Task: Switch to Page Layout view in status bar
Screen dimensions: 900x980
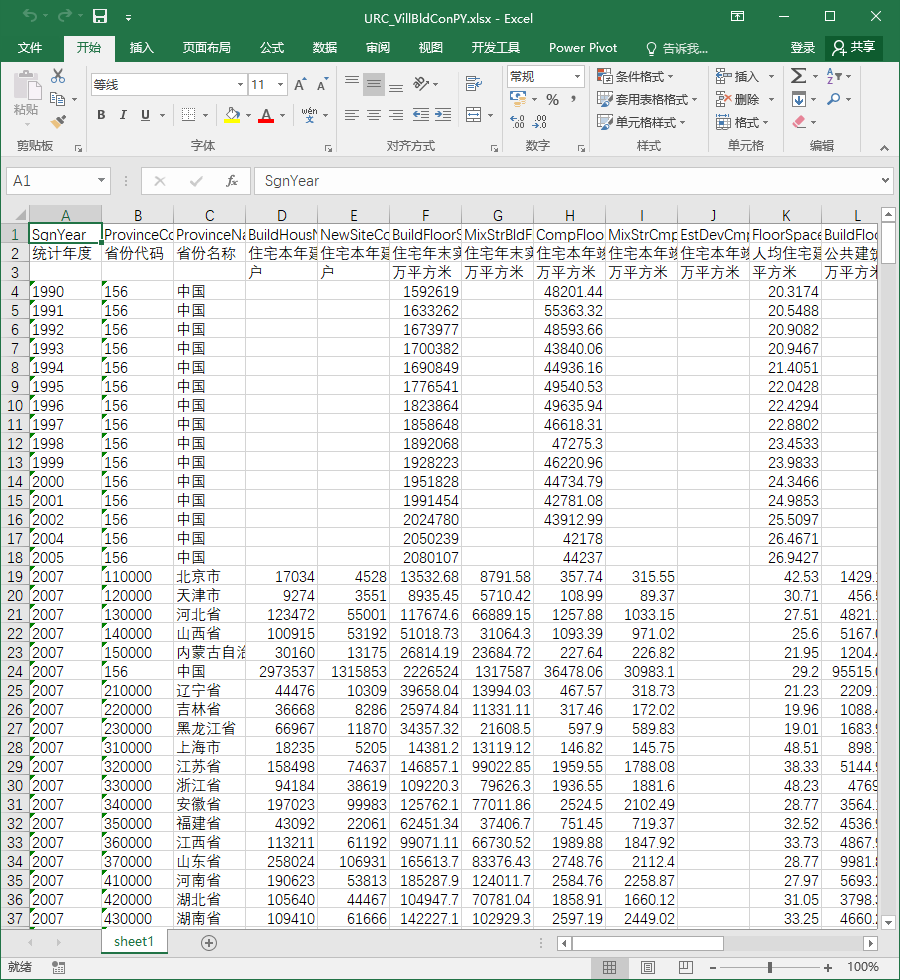Action: point(648,968)
